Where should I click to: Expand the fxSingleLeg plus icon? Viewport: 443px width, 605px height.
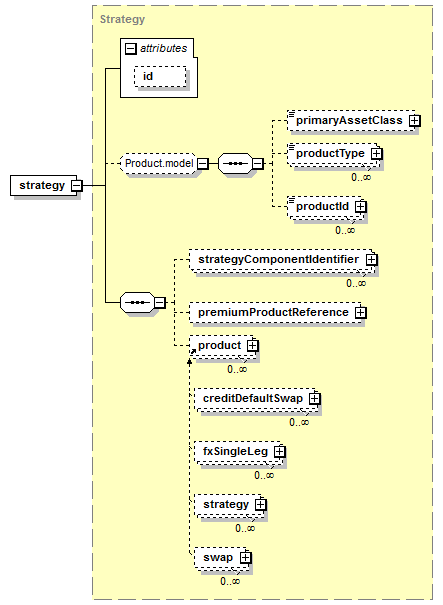279,451
